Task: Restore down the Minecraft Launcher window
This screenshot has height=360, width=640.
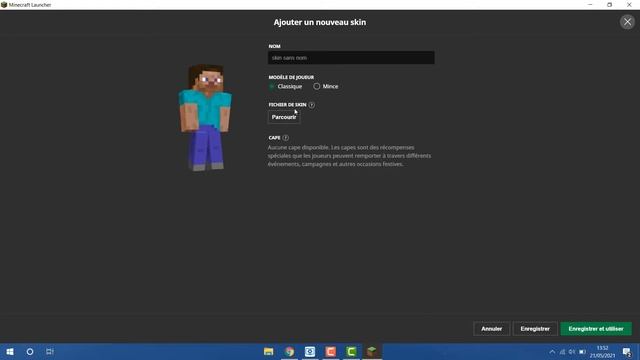Action: point(609,5)
